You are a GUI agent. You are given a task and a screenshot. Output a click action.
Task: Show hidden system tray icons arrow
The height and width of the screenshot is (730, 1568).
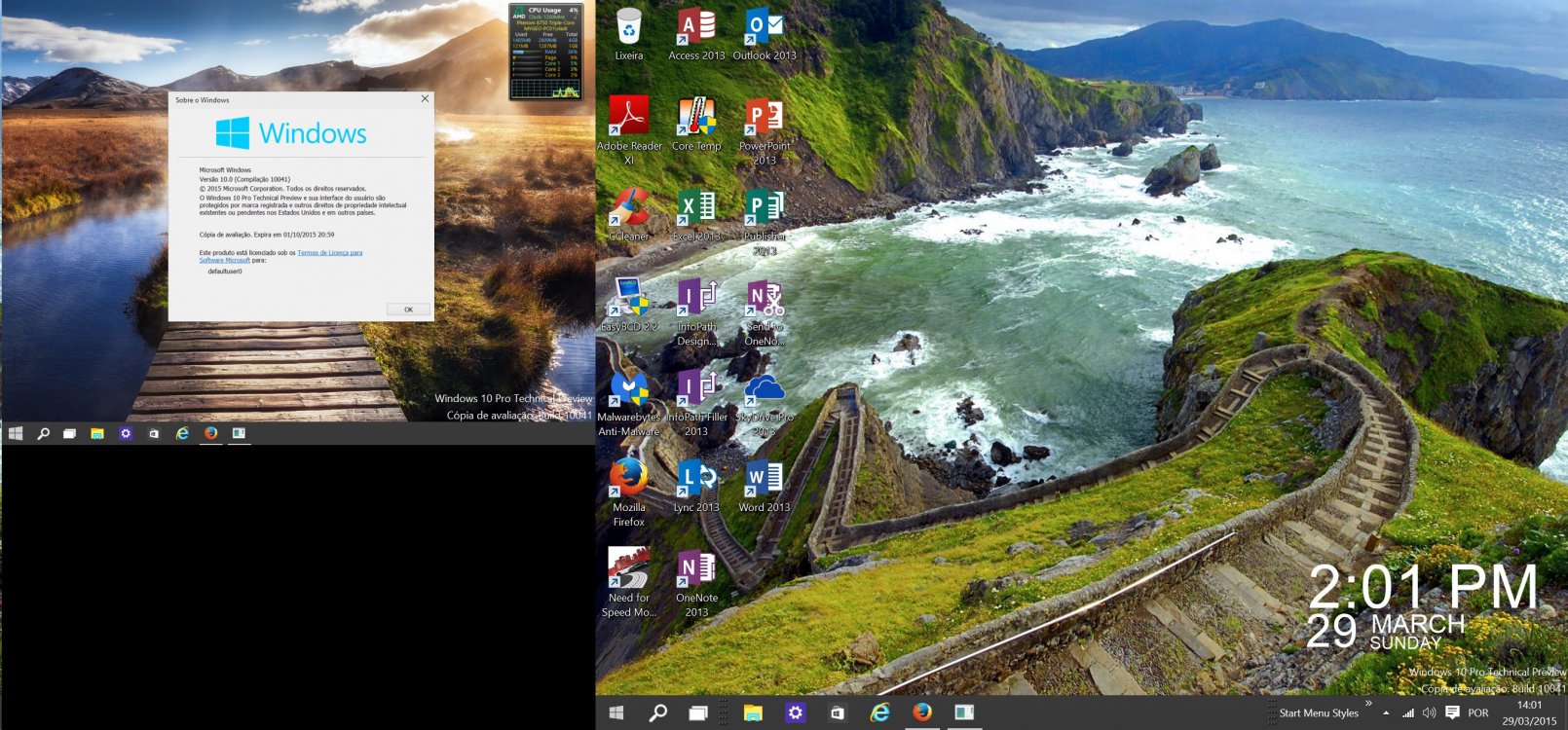pyautogui.click(x=1386, y=713)
